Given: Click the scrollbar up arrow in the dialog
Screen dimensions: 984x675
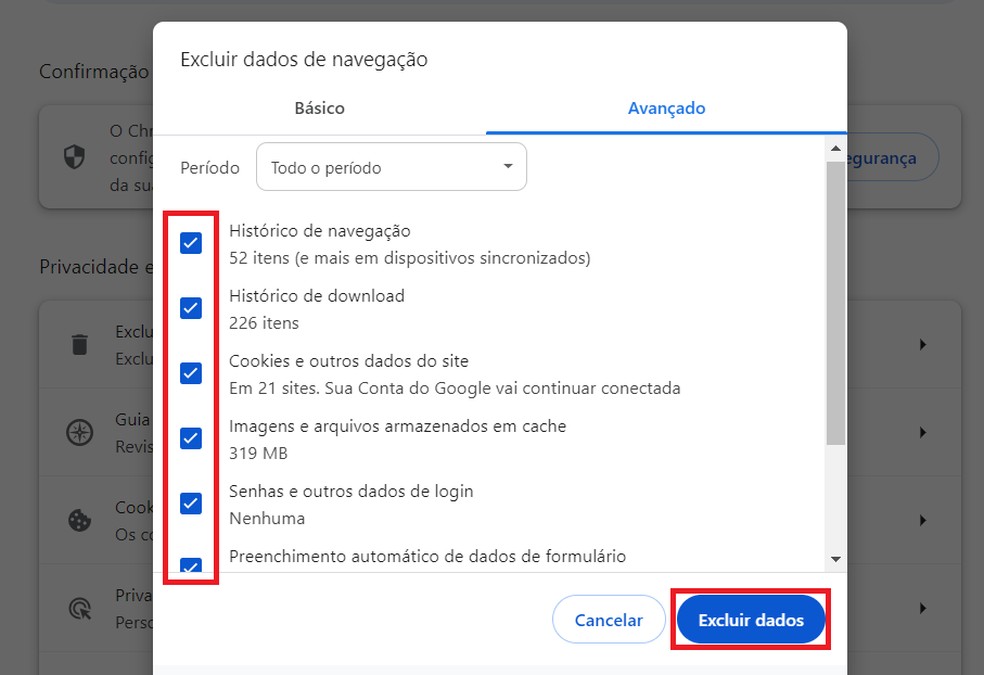Looking at the screenshot, I should pyautogui.click(x=835, y=148).
